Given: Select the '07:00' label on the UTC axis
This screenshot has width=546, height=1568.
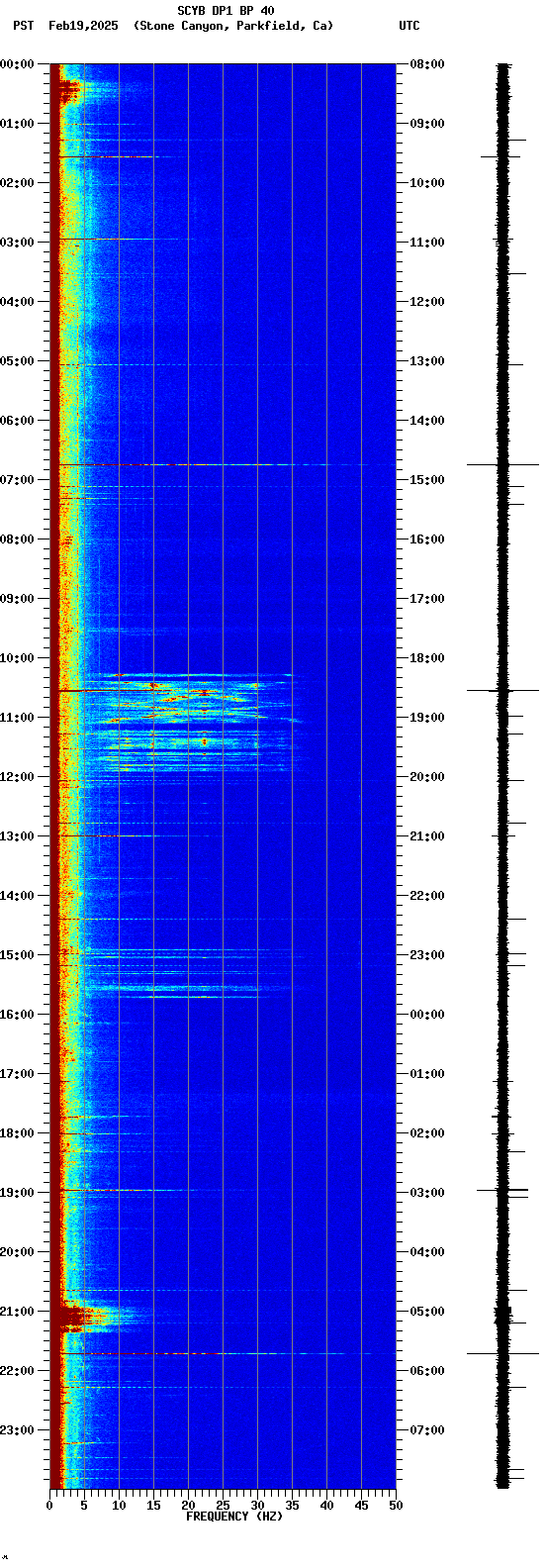Looking at the screenshot, I should (x=427, y=1430).
